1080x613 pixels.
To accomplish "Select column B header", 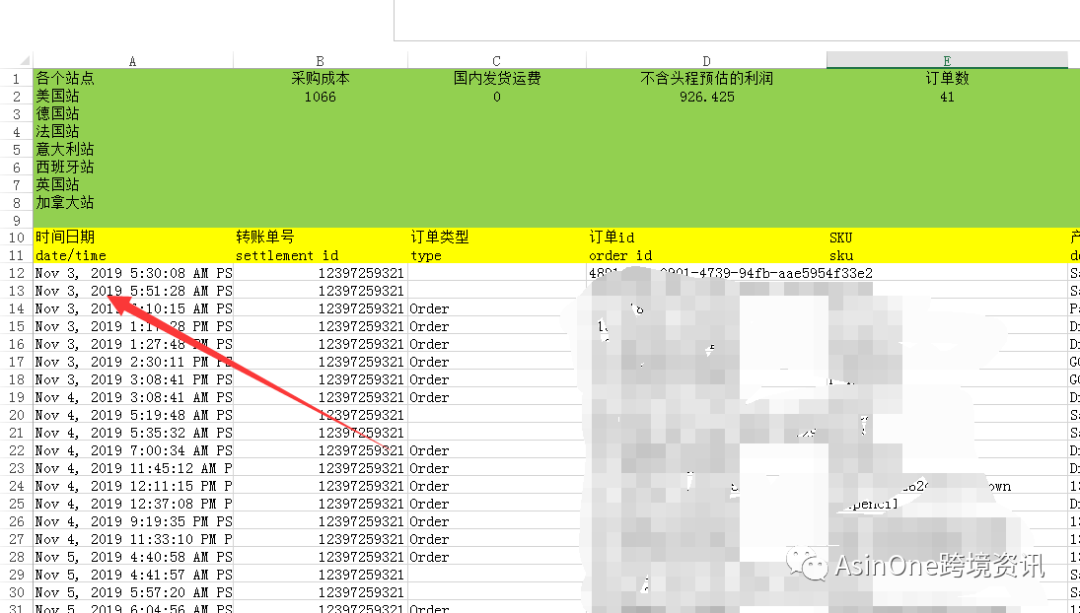I will pyautogui.click(x=320, y=61).
